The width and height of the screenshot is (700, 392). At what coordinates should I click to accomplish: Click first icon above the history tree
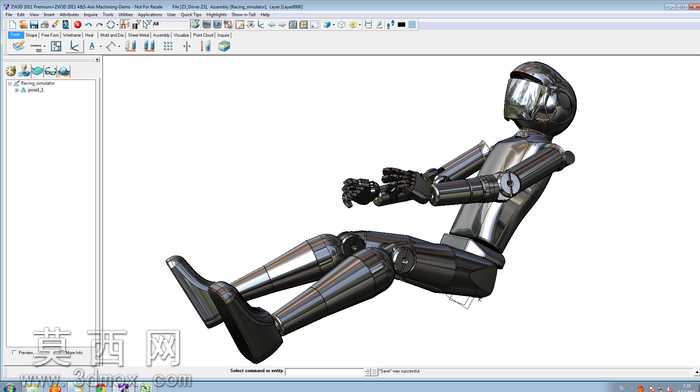click(x=11, y=71)
